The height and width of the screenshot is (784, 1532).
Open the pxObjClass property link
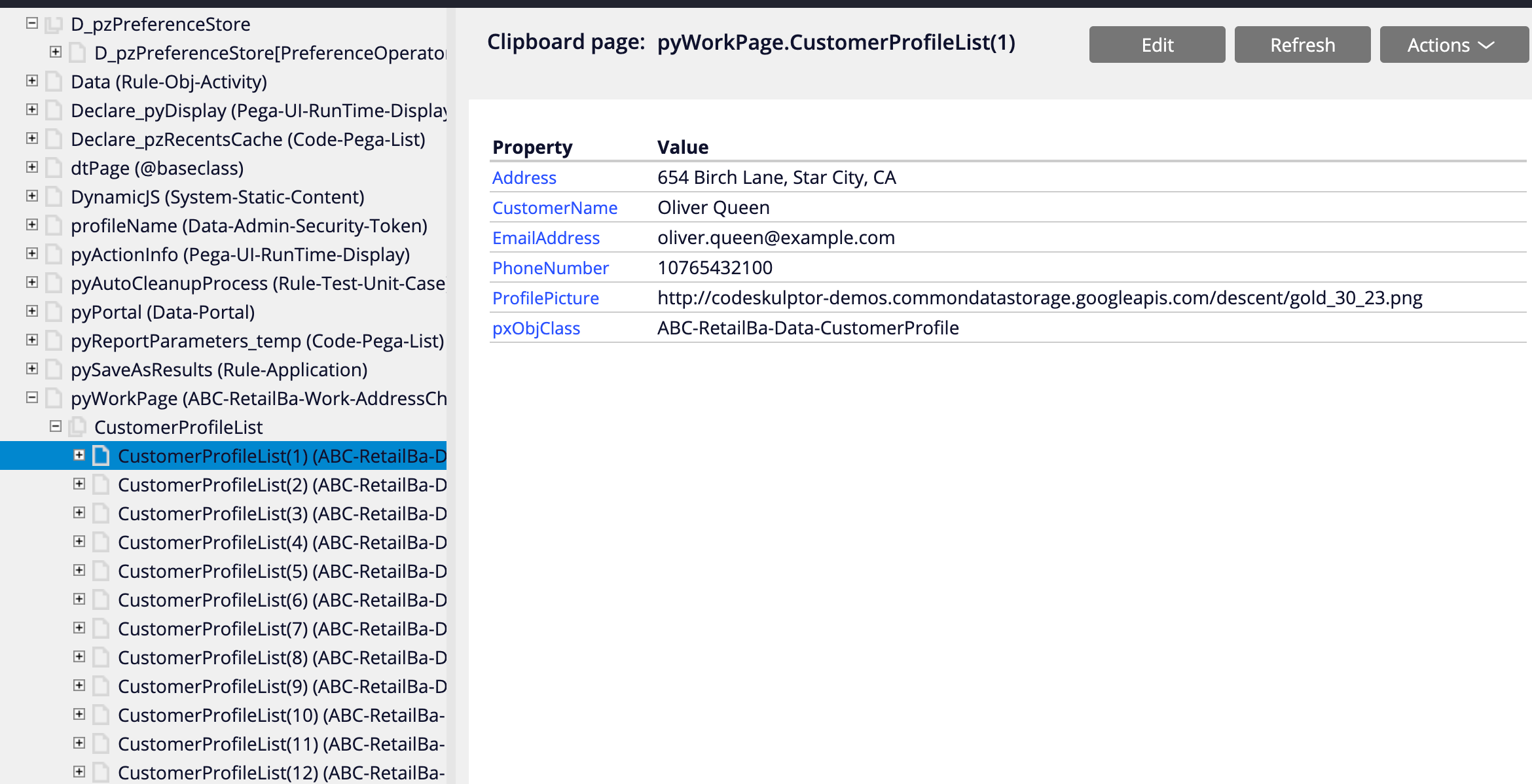(536, 328)
